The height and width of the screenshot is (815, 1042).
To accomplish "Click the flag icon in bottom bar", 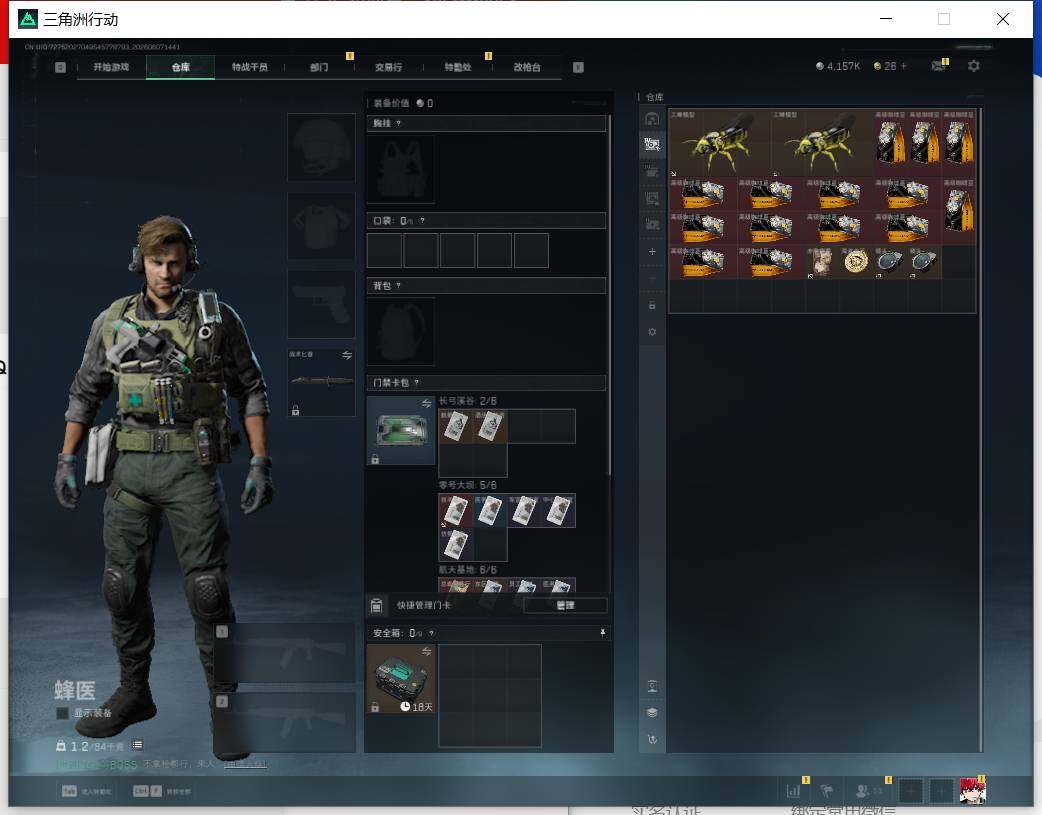I will [827, 791].
